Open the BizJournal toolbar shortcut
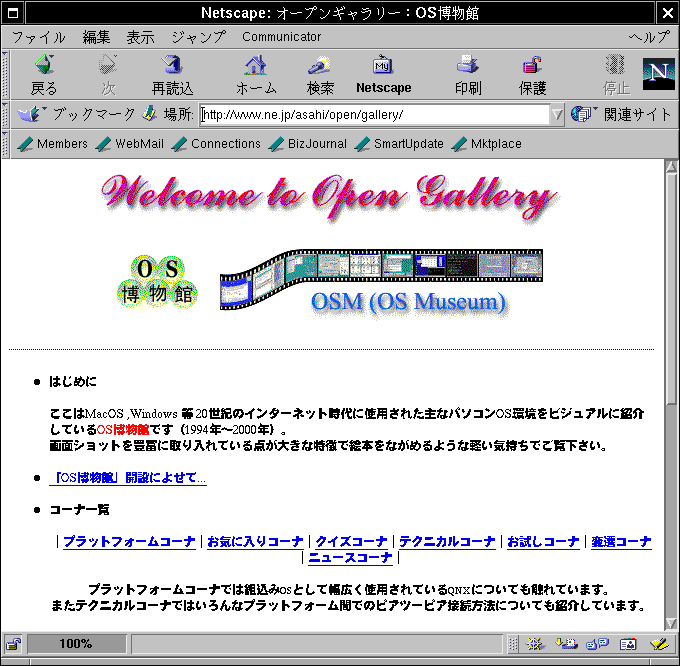The width and height of the screenshot is (680, 666). (x=307, y=144)
